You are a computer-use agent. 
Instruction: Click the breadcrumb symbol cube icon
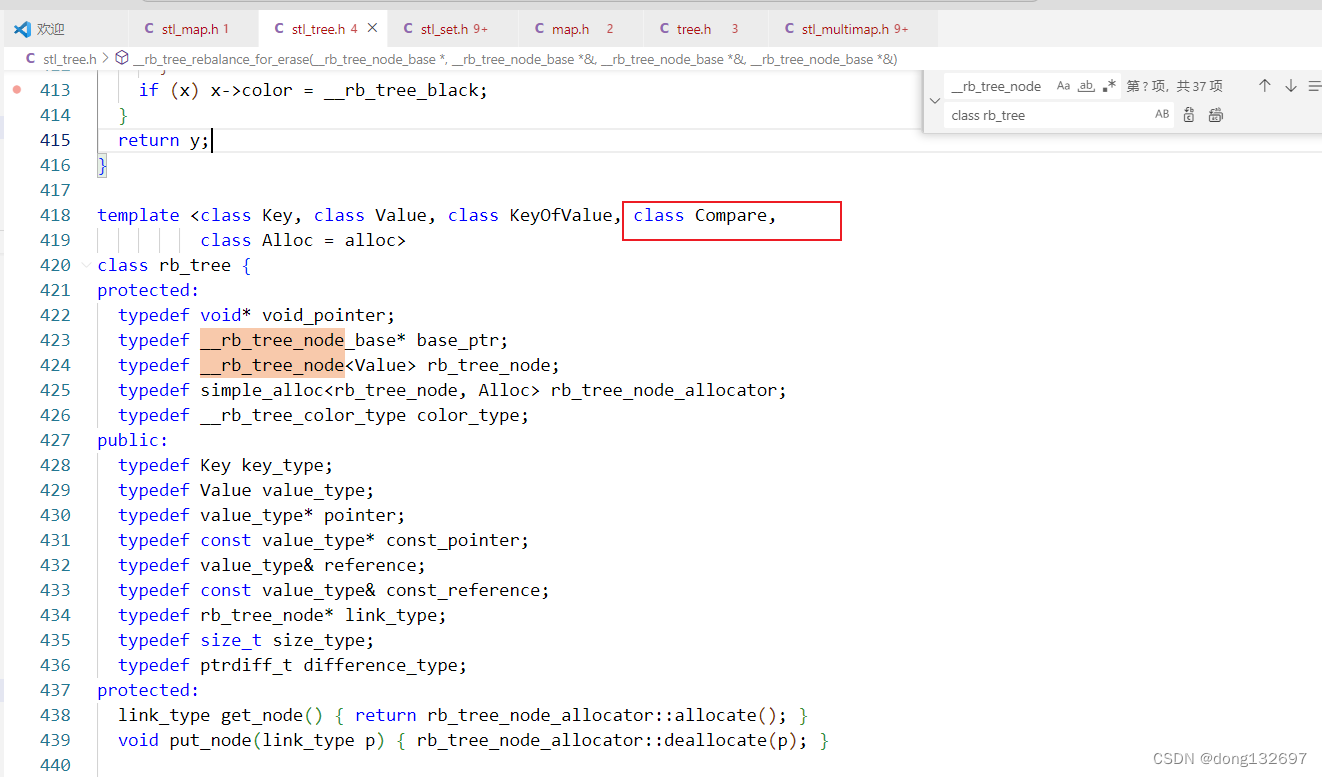pos(122,59)
